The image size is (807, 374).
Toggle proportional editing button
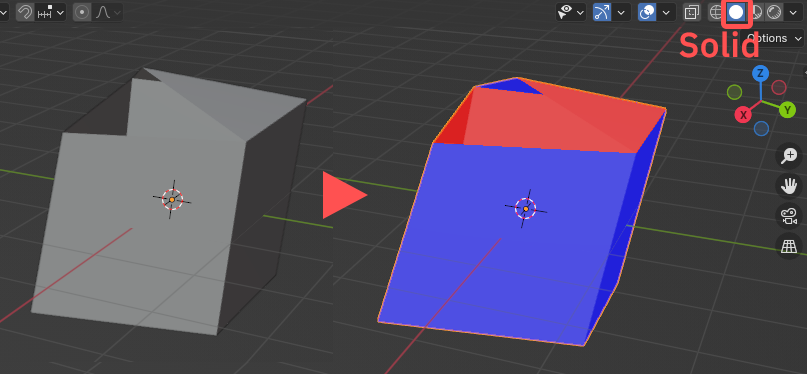click(x=81, y=12)
